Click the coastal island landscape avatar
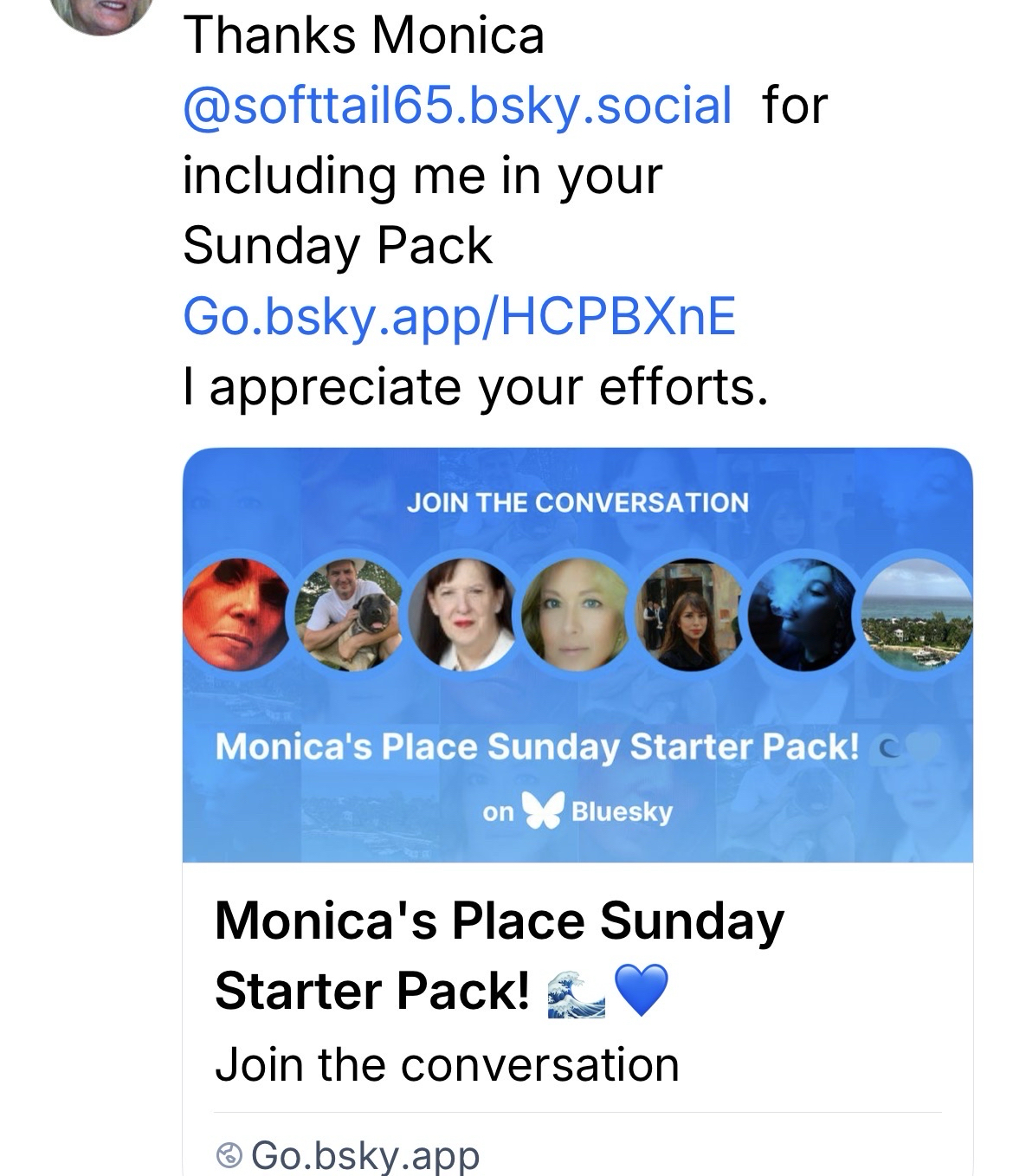 (918, 614)
